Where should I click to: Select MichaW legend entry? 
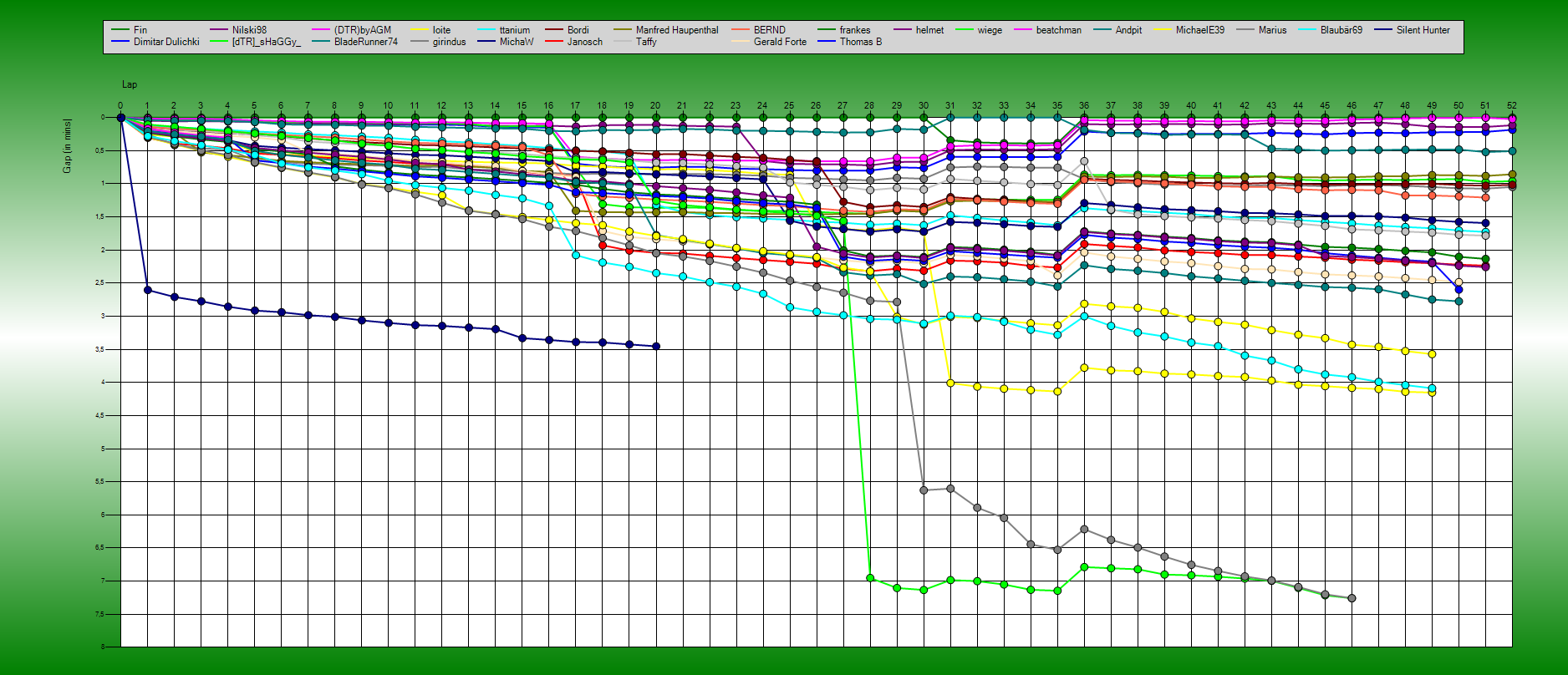(x=516, y=42)
